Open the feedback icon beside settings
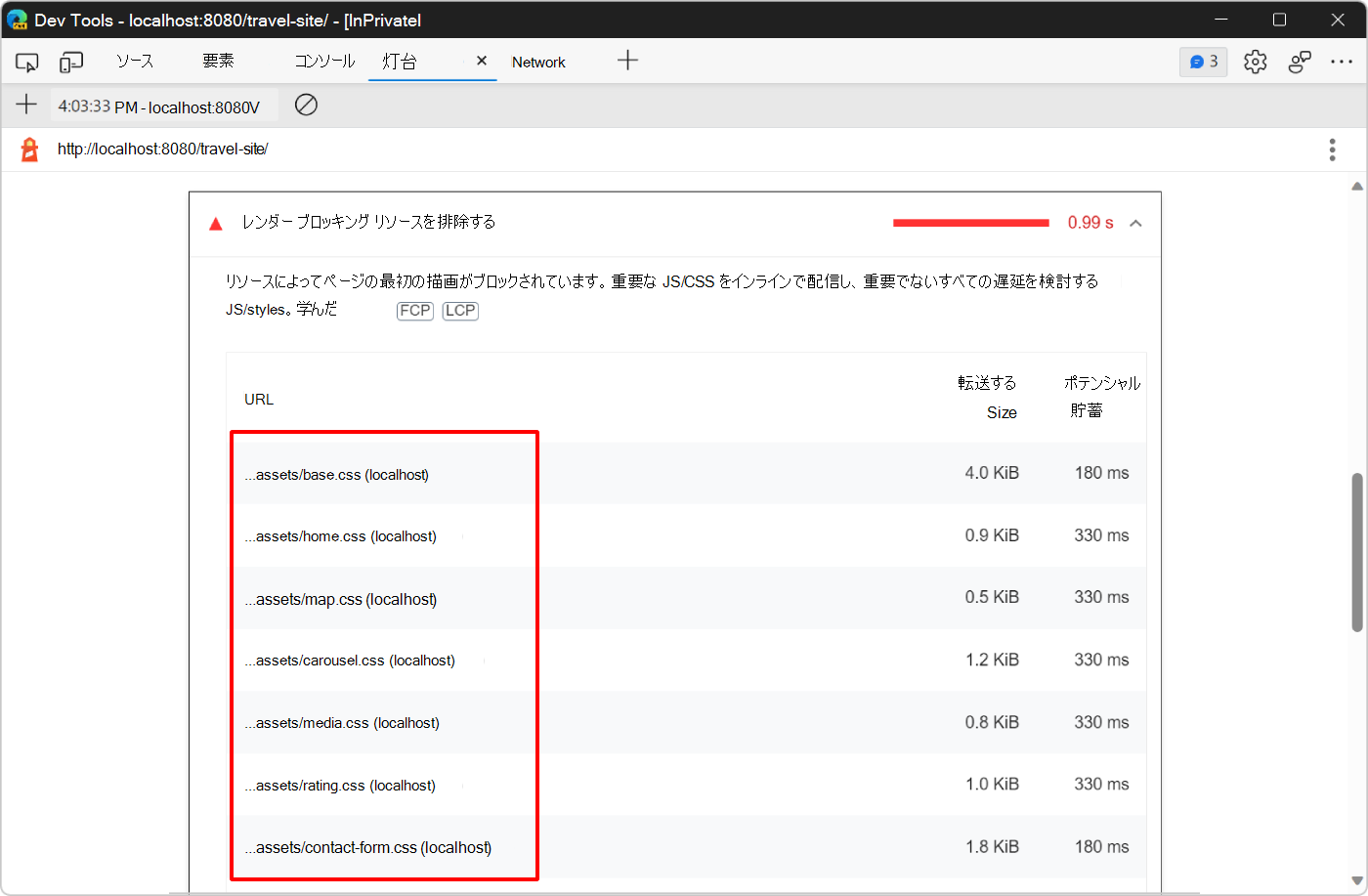 point(1300,61)
